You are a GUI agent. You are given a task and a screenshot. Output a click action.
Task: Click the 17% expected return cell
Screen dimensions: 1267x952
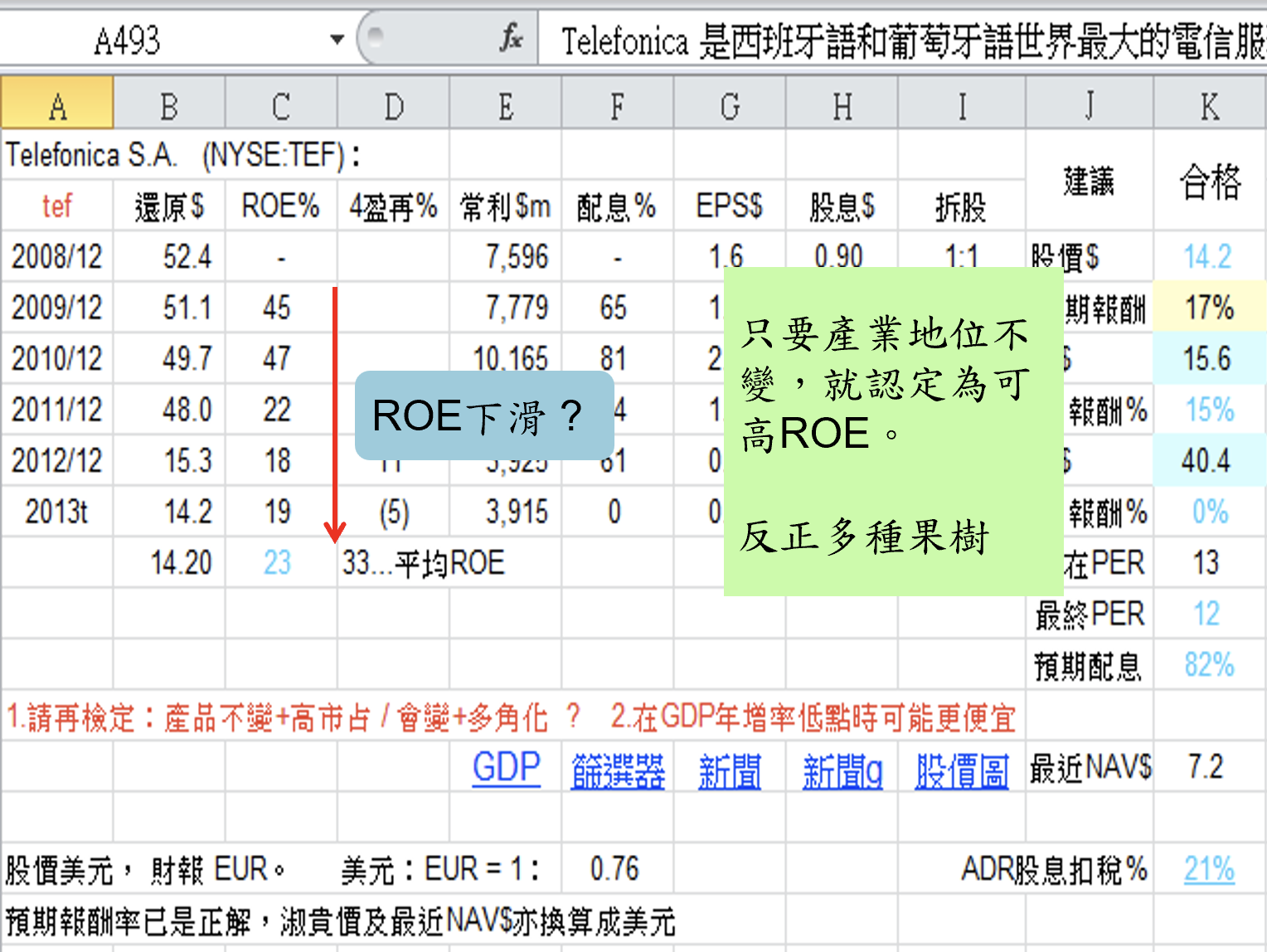click(1210, 308)
